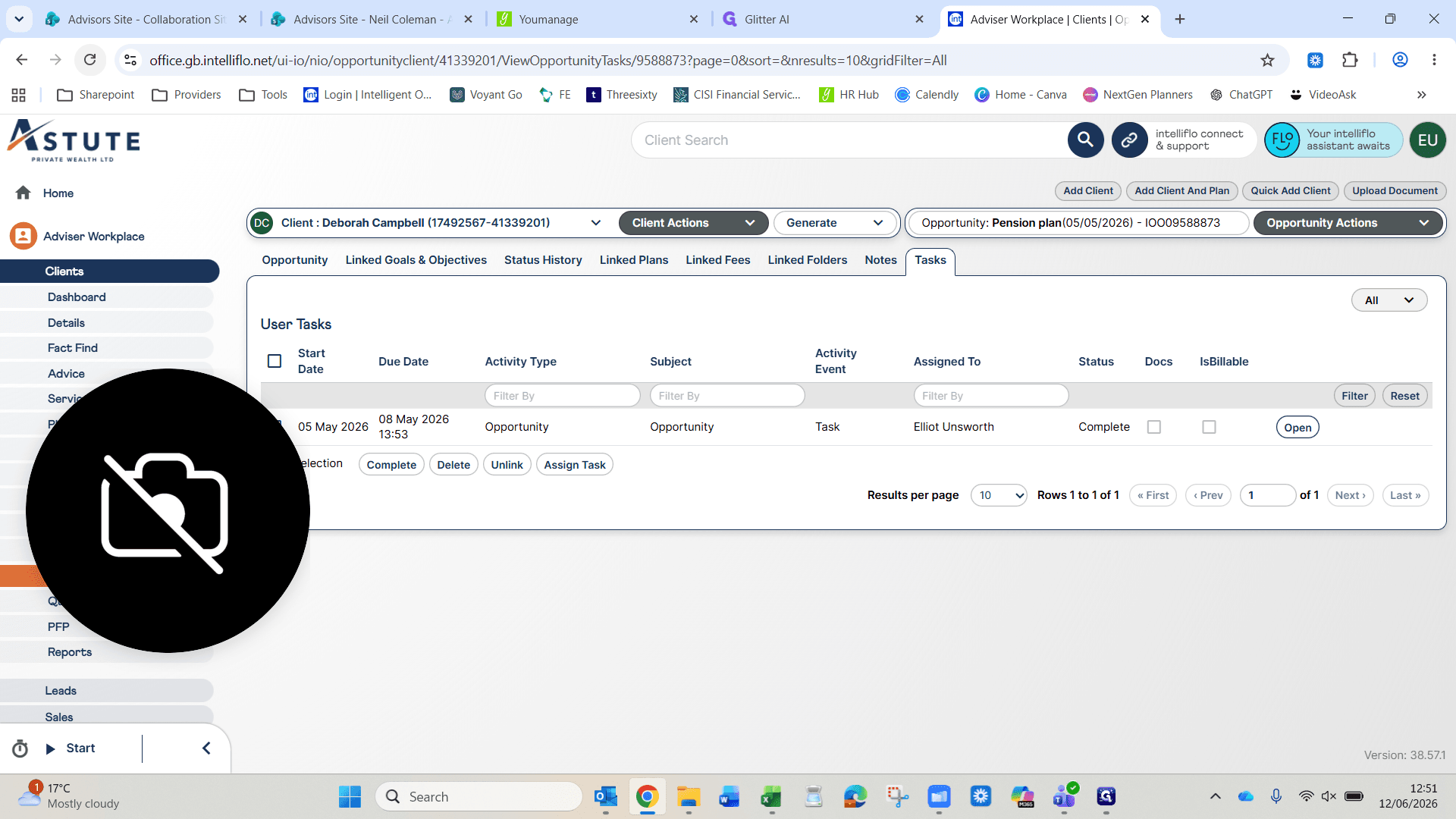1456x819 pixels.
Task: Click the Client Search input field
Action: [x=849, y=140]
